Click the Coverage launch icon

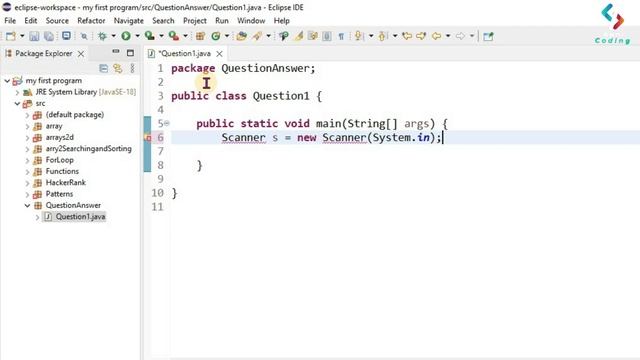point(149,36)
